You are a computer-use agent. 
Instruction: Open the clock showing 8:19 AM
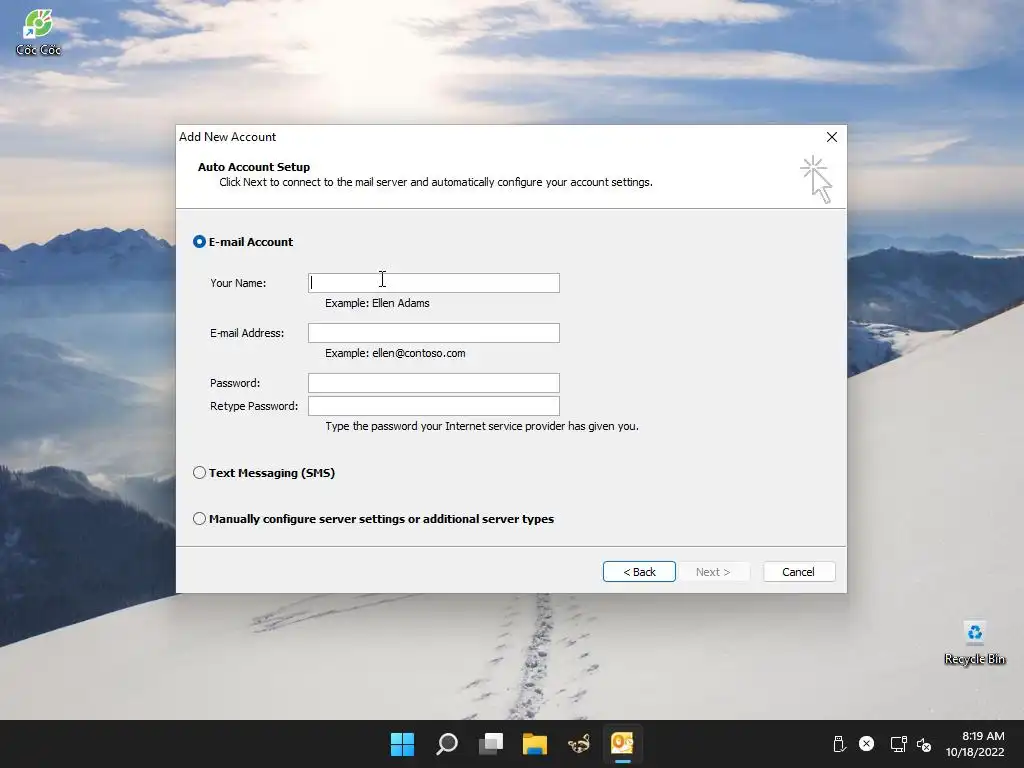pyautogui.click(x=975, y=744)
